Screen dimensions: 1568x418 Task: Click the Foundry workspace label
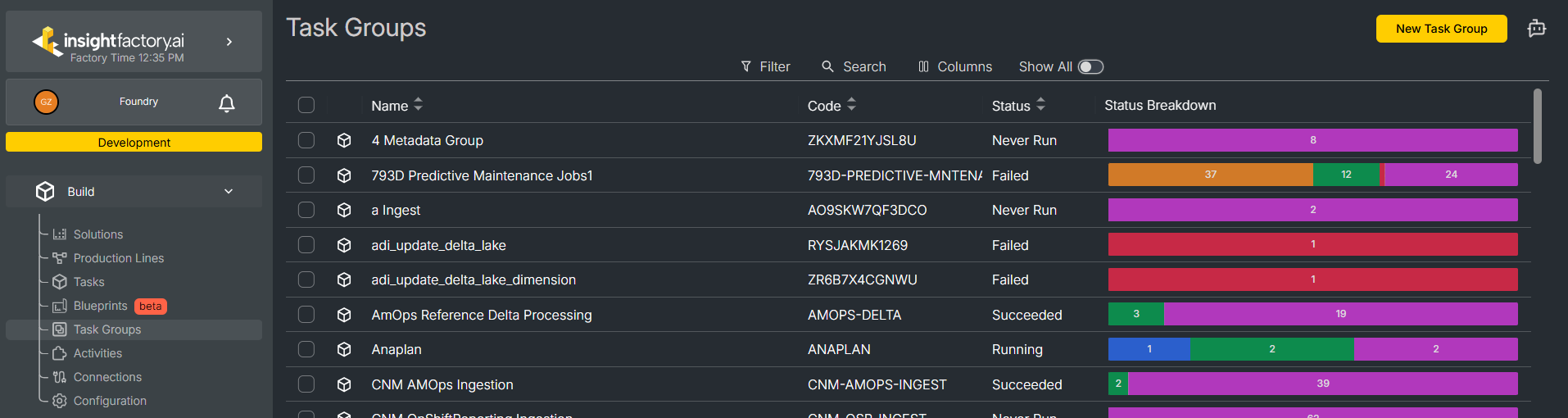pos(138,102)
